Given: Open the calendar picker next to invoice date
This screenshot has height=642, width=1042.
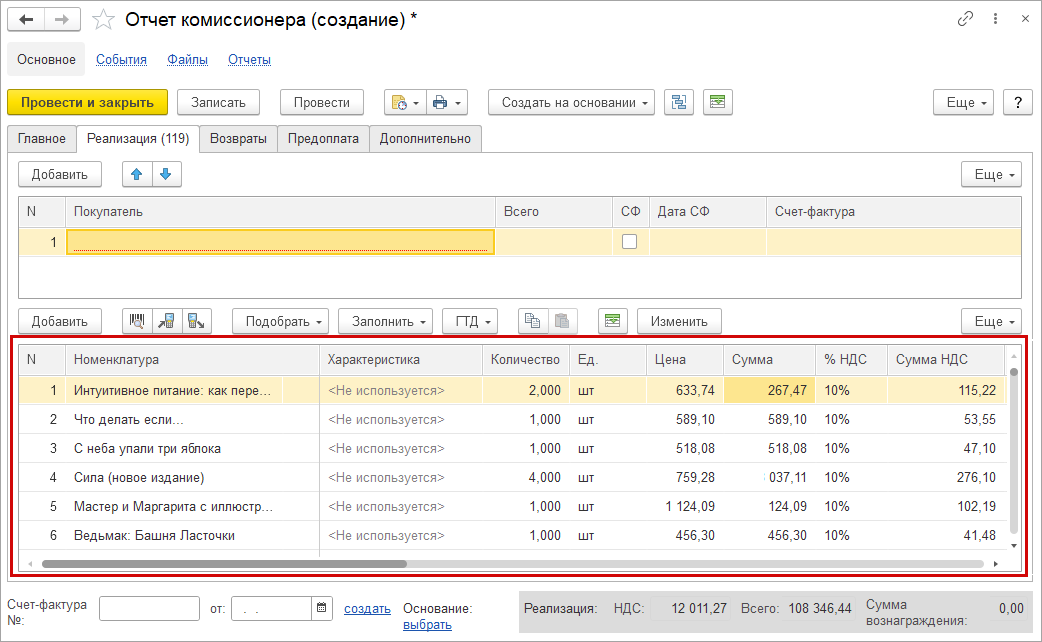Looking at the screenshot, I should (x=322, y=608).
